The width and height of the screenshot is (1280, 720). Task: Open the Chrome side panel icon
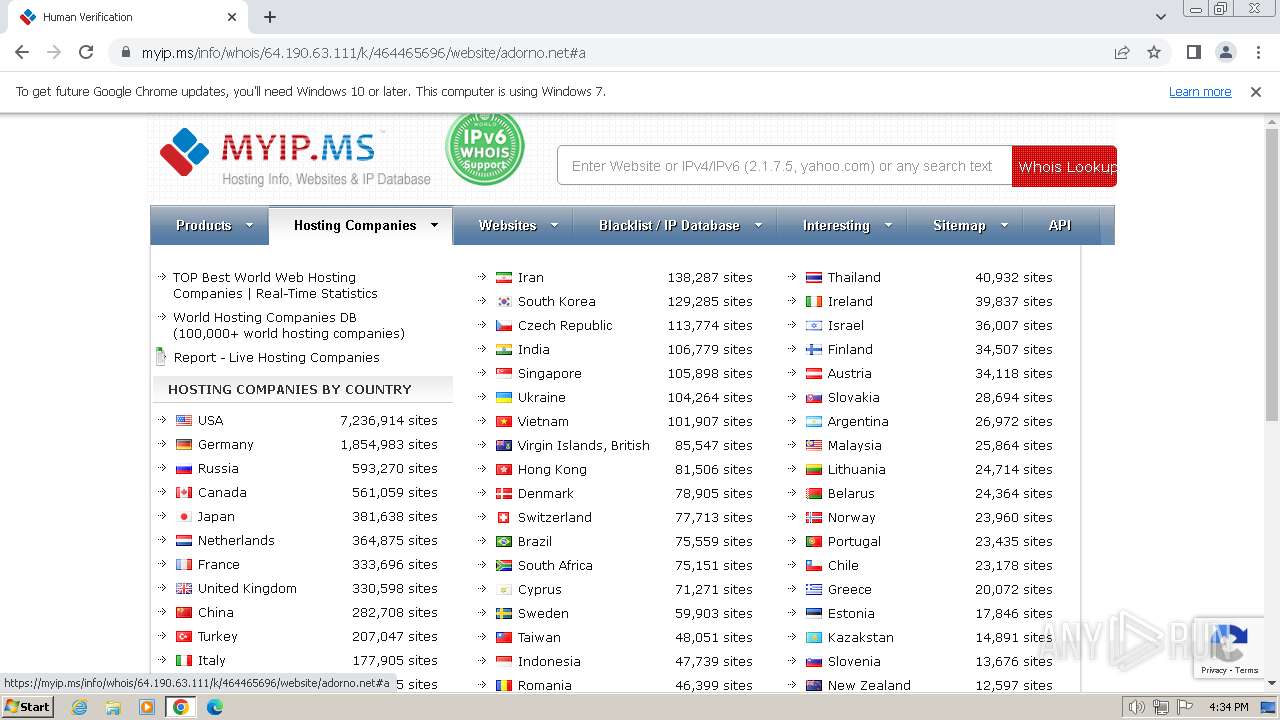tap(1193, 52)
